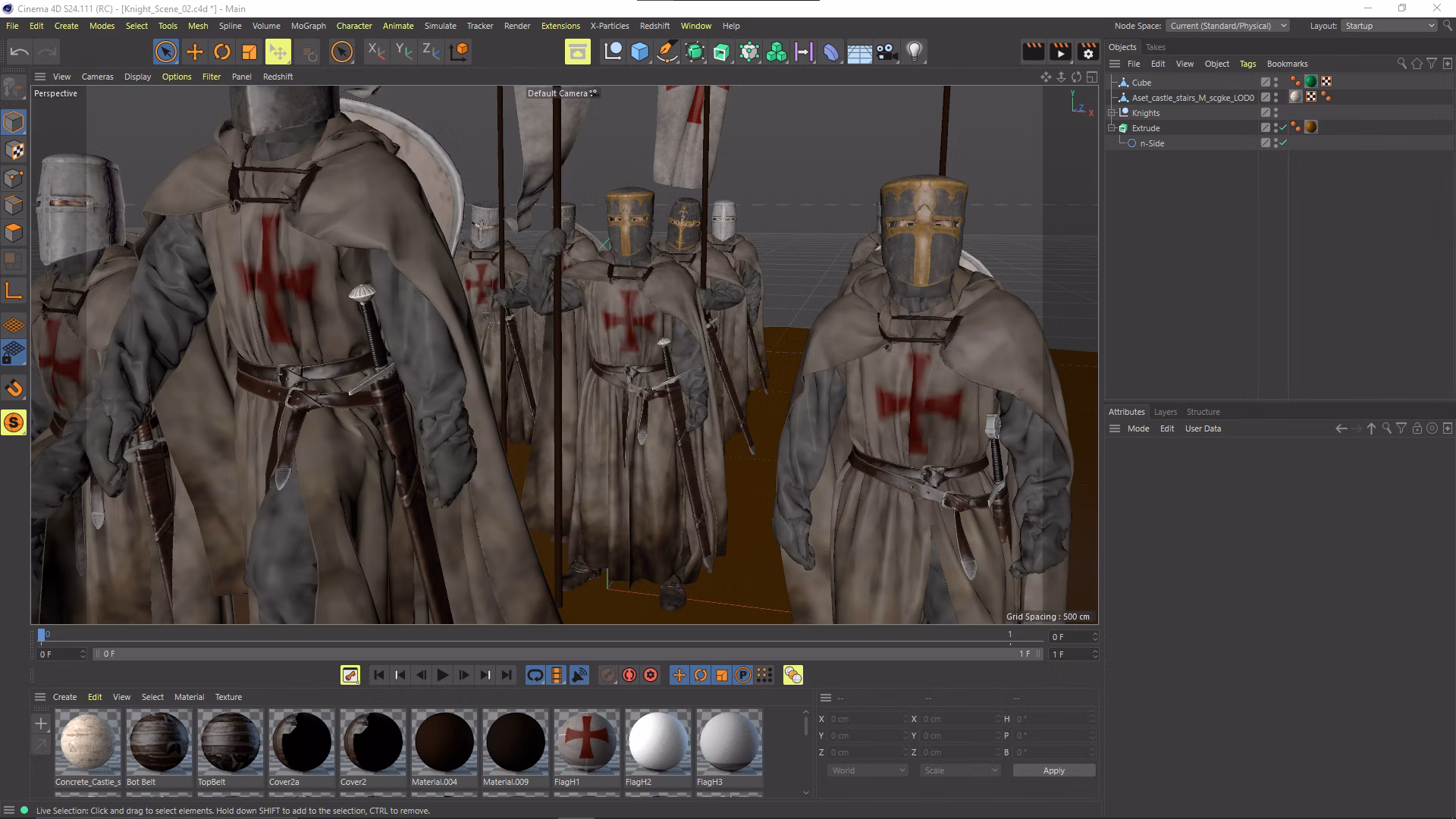The height and width of the screenshot is (819, 1456).
Task: Select the Live Selection tool
Action: [x=165, y=52]
